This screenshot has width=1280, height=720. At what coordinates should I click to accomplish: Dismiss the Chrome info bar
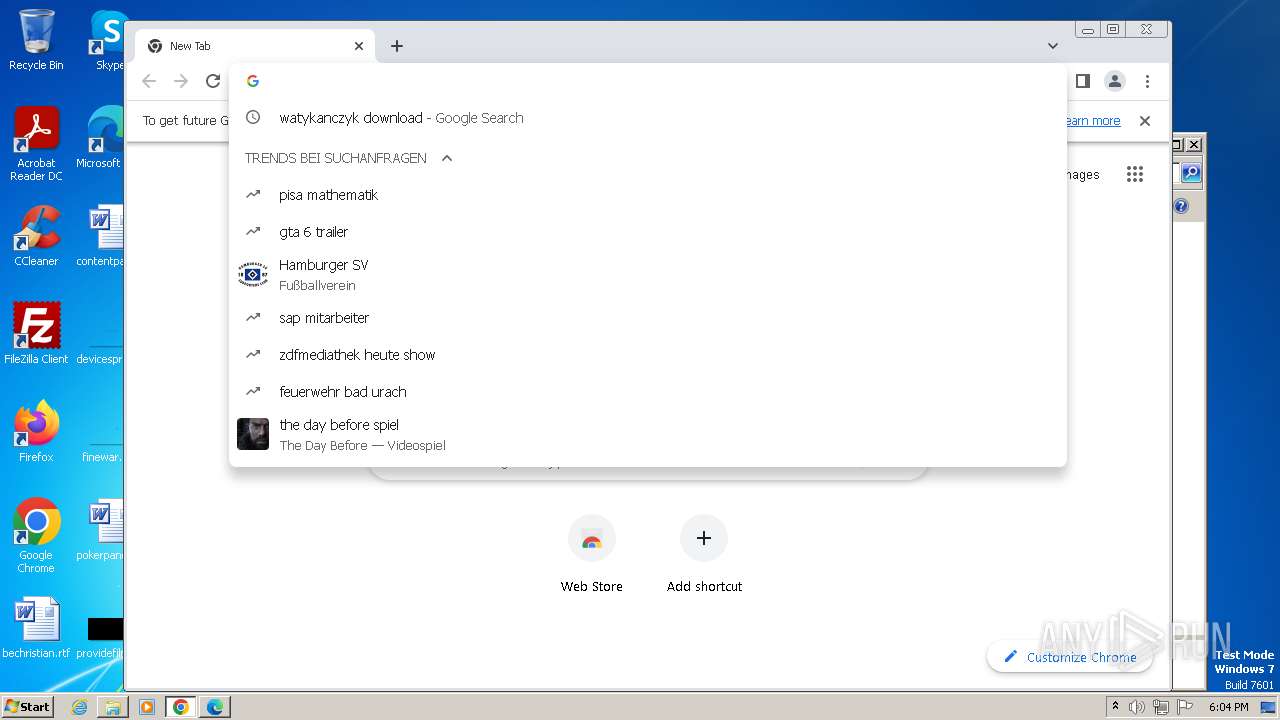pos(1145,121)
